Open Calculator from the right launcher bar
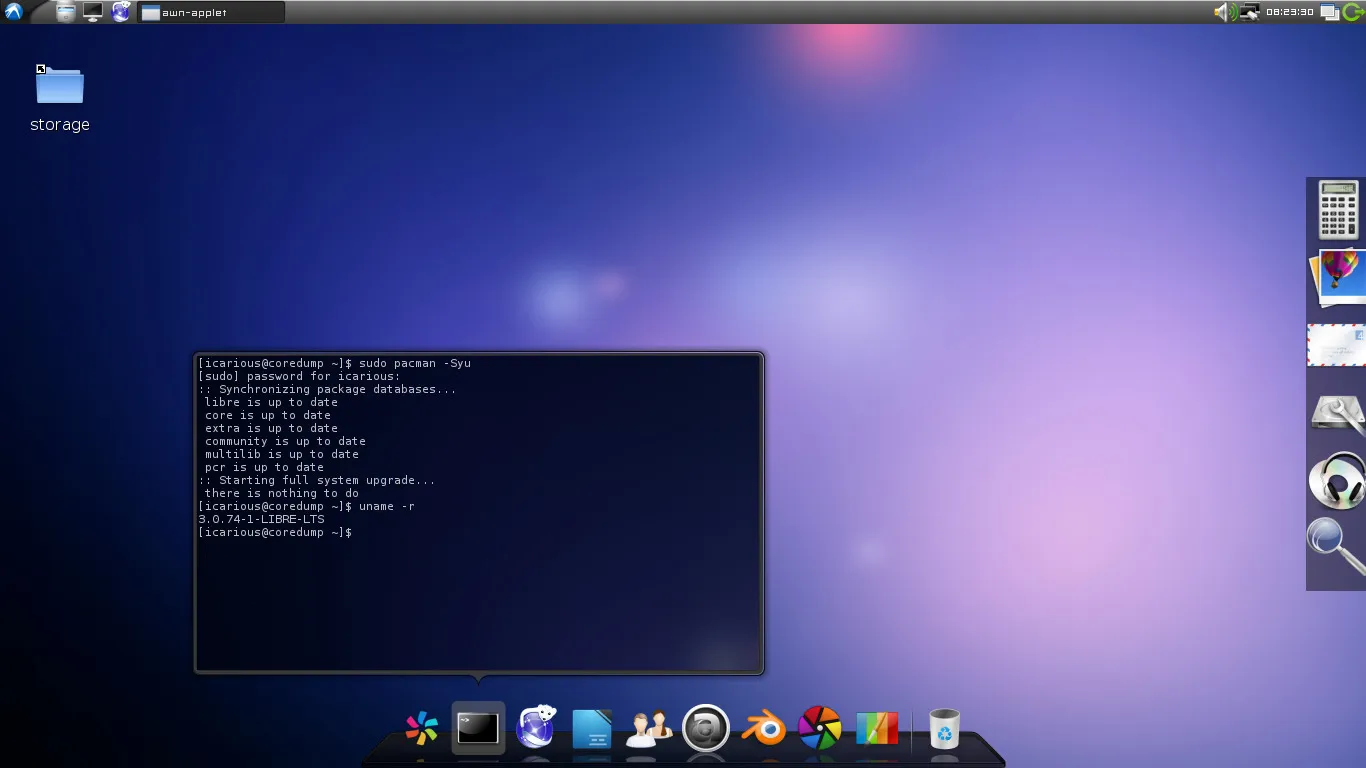1366x768 pixels. pos(1336,212)
